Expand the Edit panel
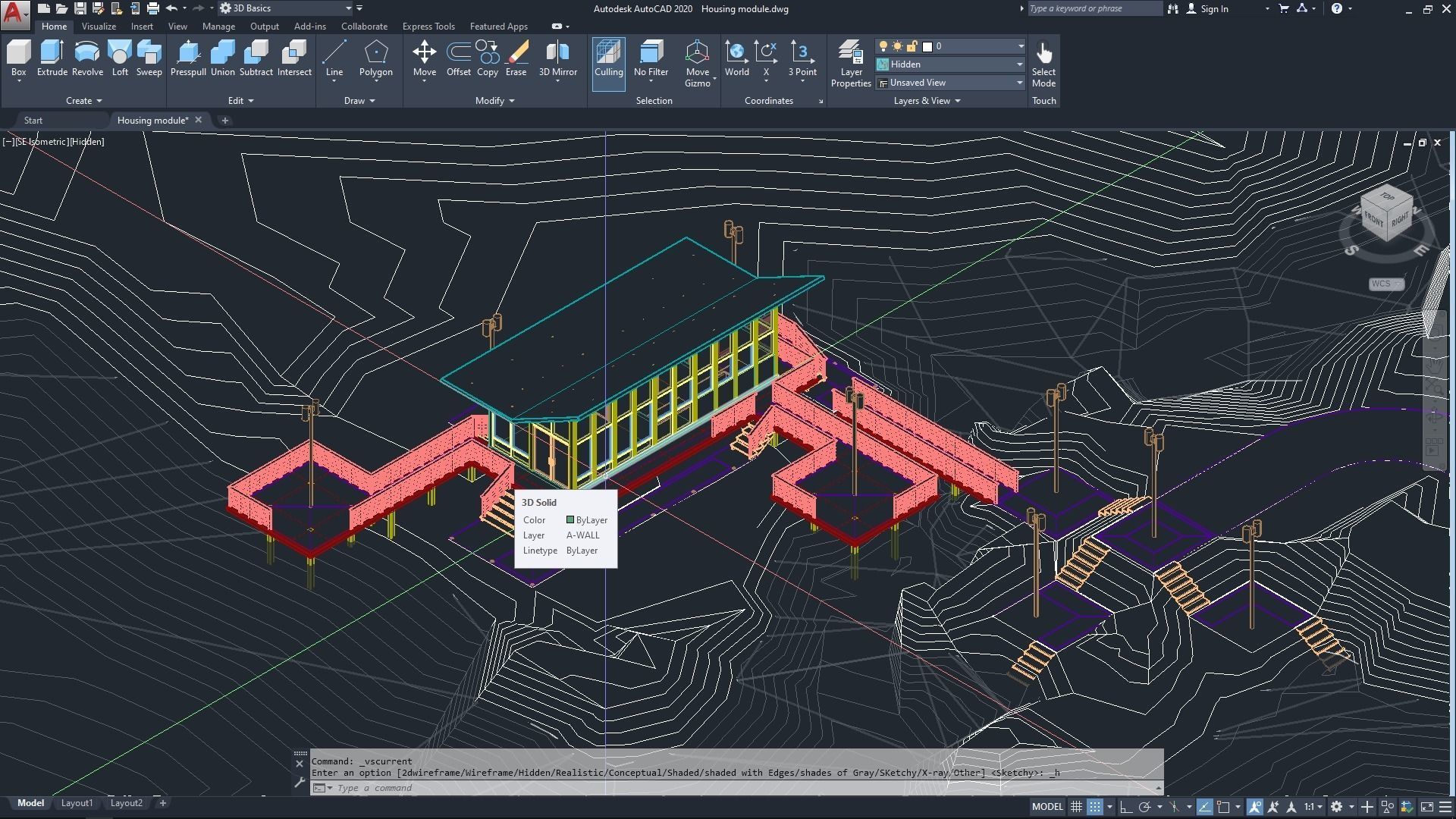 pyautogui.click(x=240, y=101)
